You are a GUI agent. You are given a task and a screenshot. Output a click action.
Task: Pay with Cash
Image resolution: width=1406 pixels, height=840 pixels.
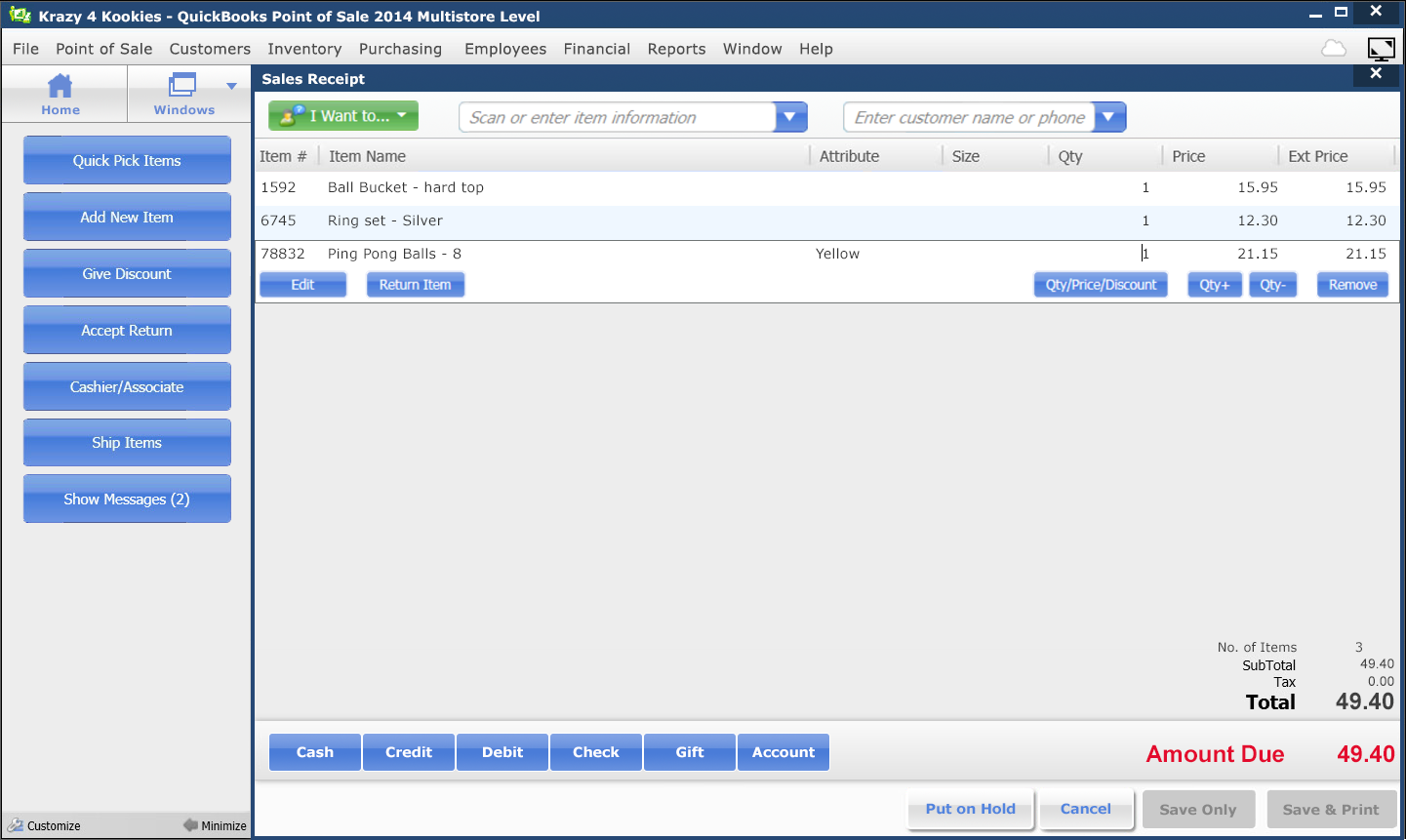[x=315, y=752]
